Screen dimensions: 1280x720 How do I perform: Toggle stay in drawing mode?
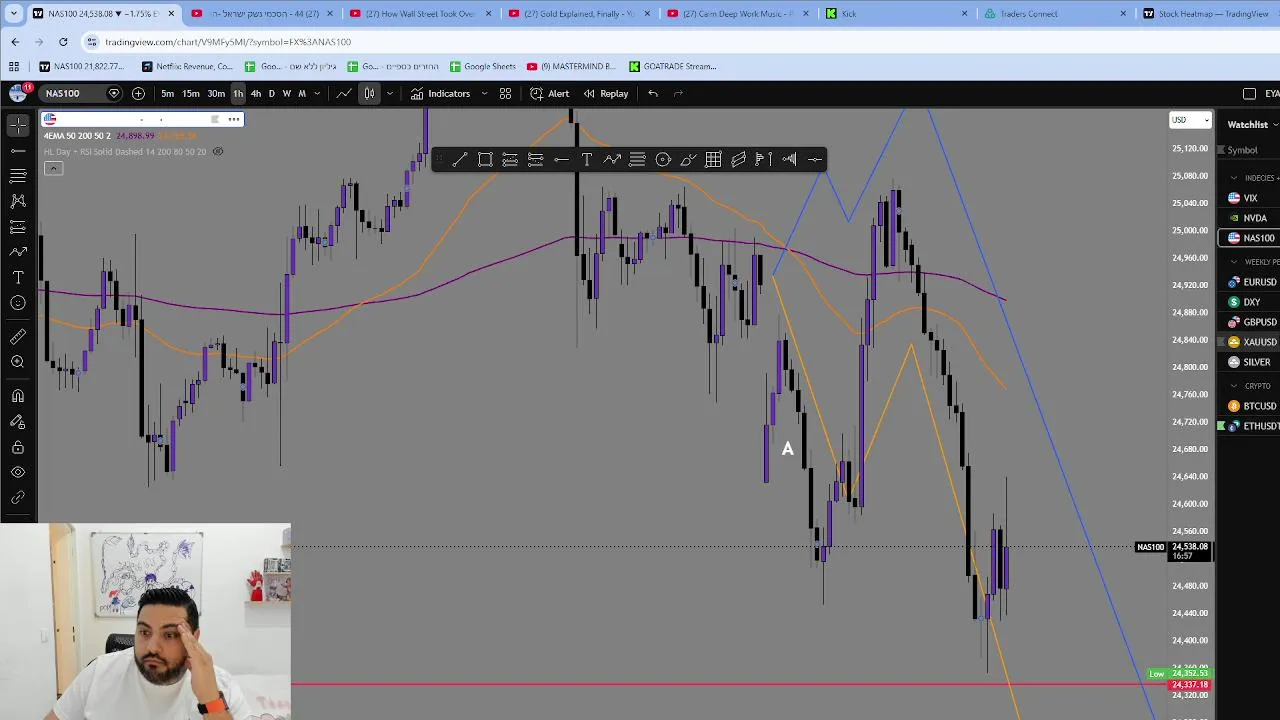point(18,422)
